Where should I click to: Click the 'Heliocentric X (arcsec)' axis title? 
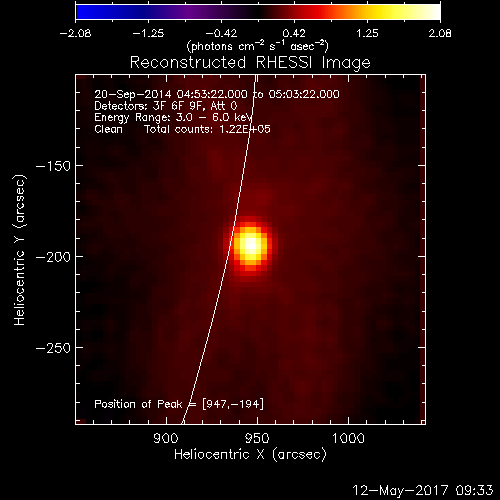click(x=250, y=454)
